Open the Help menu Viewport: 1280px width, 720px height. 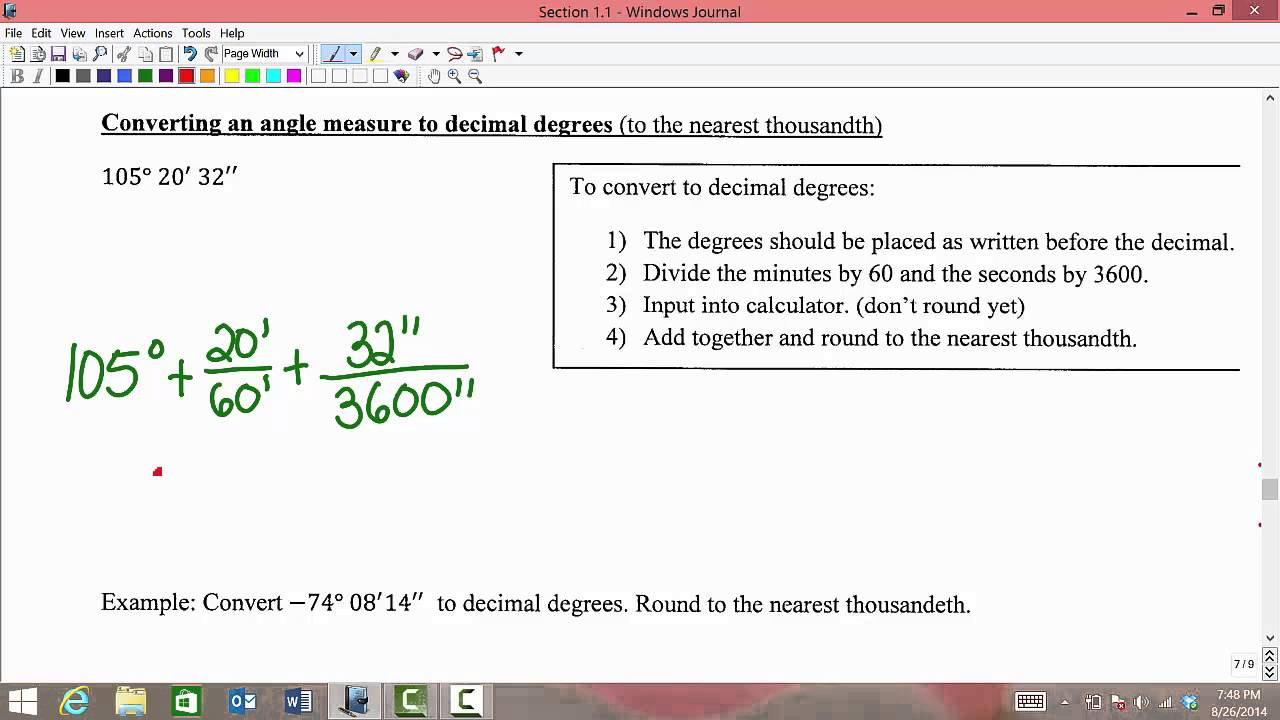tap(232, 33)
